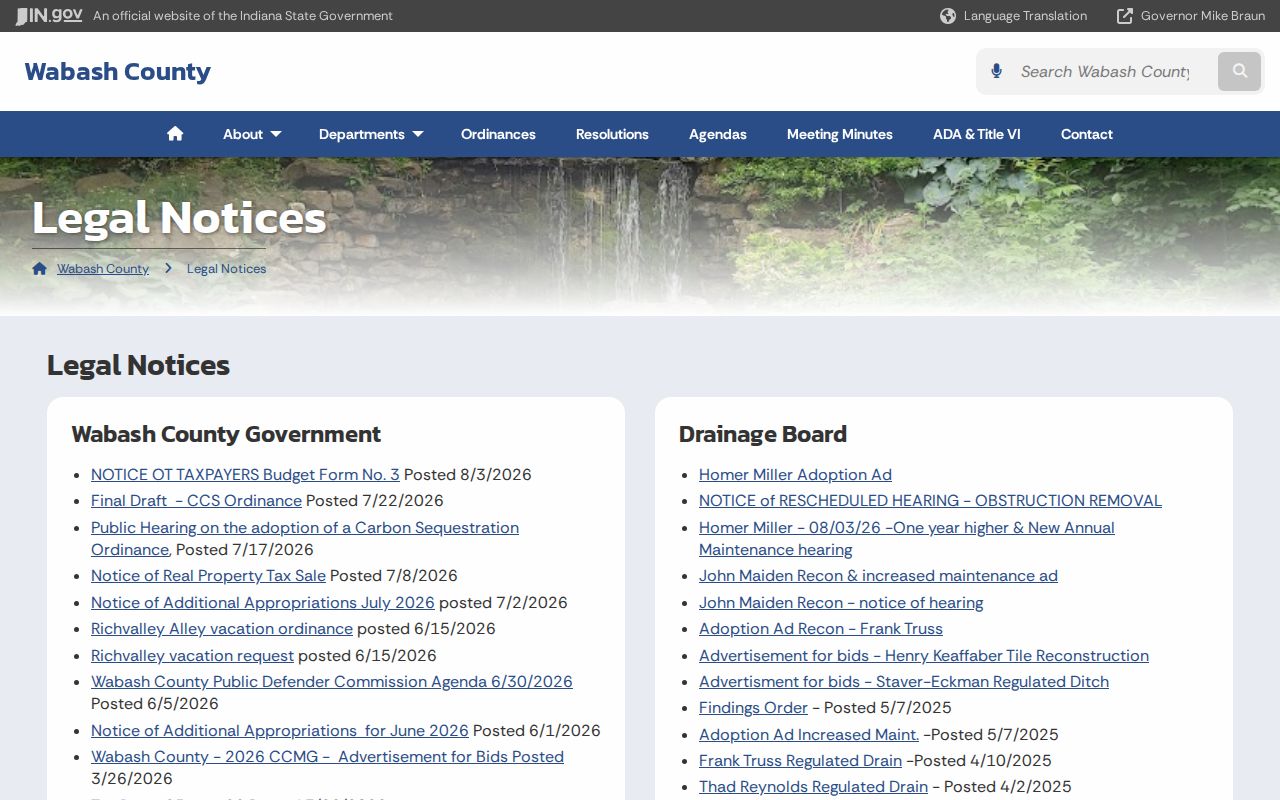Open Notice of Additional Appropriations July 2026
1280x800 pixels.
[263, 603]
